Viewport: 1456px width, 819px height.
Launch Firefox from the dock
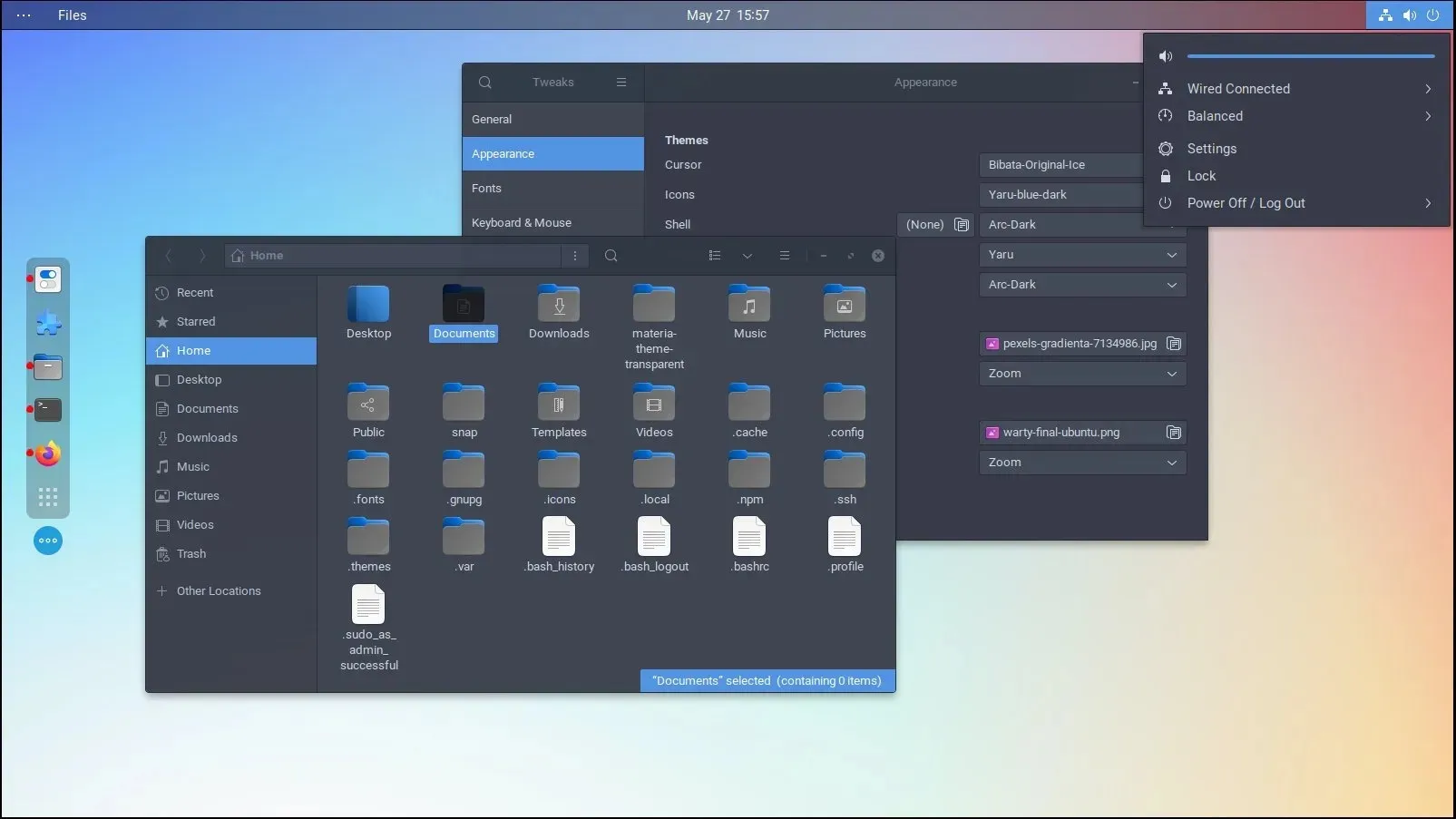(x=47, y=453)
